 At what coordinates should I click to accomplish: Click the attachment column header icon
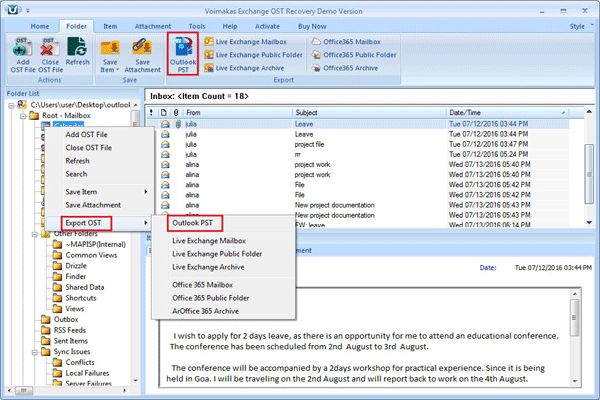[x=176, y=113]
